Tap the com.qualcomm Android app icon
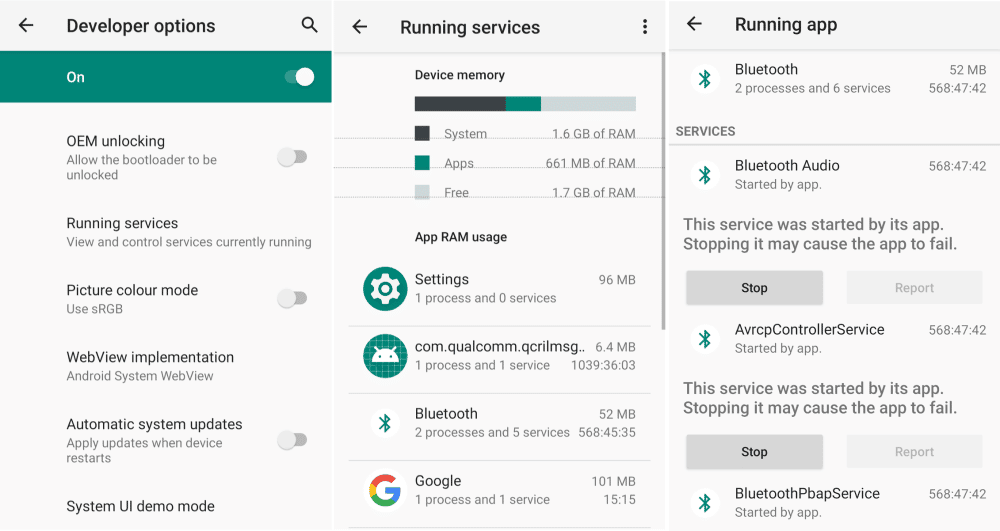Viewport: 1000px width, 531px height. point(385,356)
